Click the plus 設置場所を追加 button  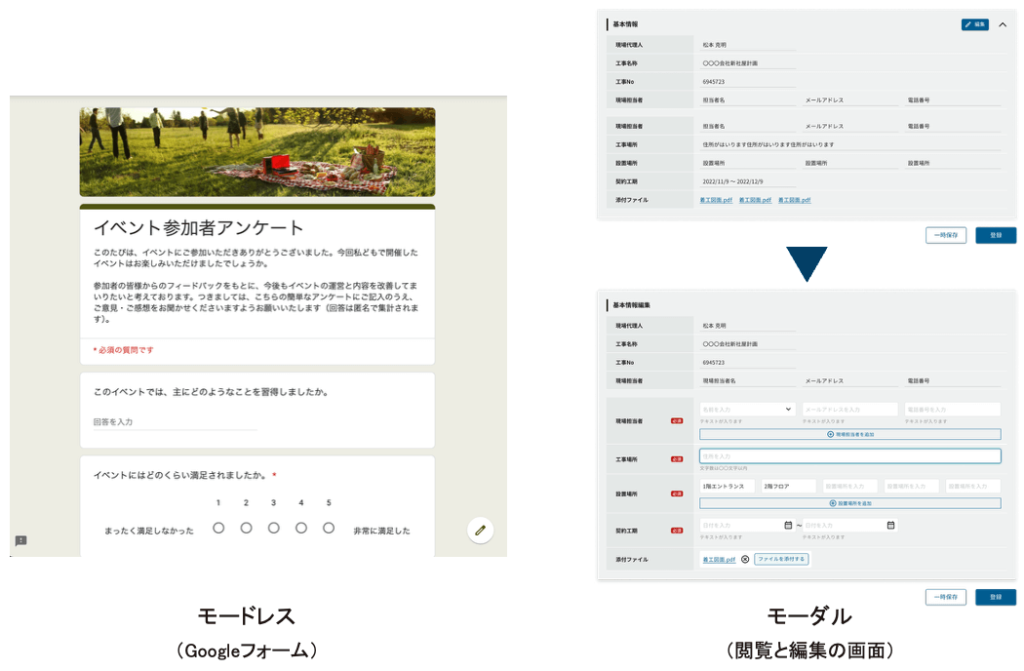pos(850,503)
